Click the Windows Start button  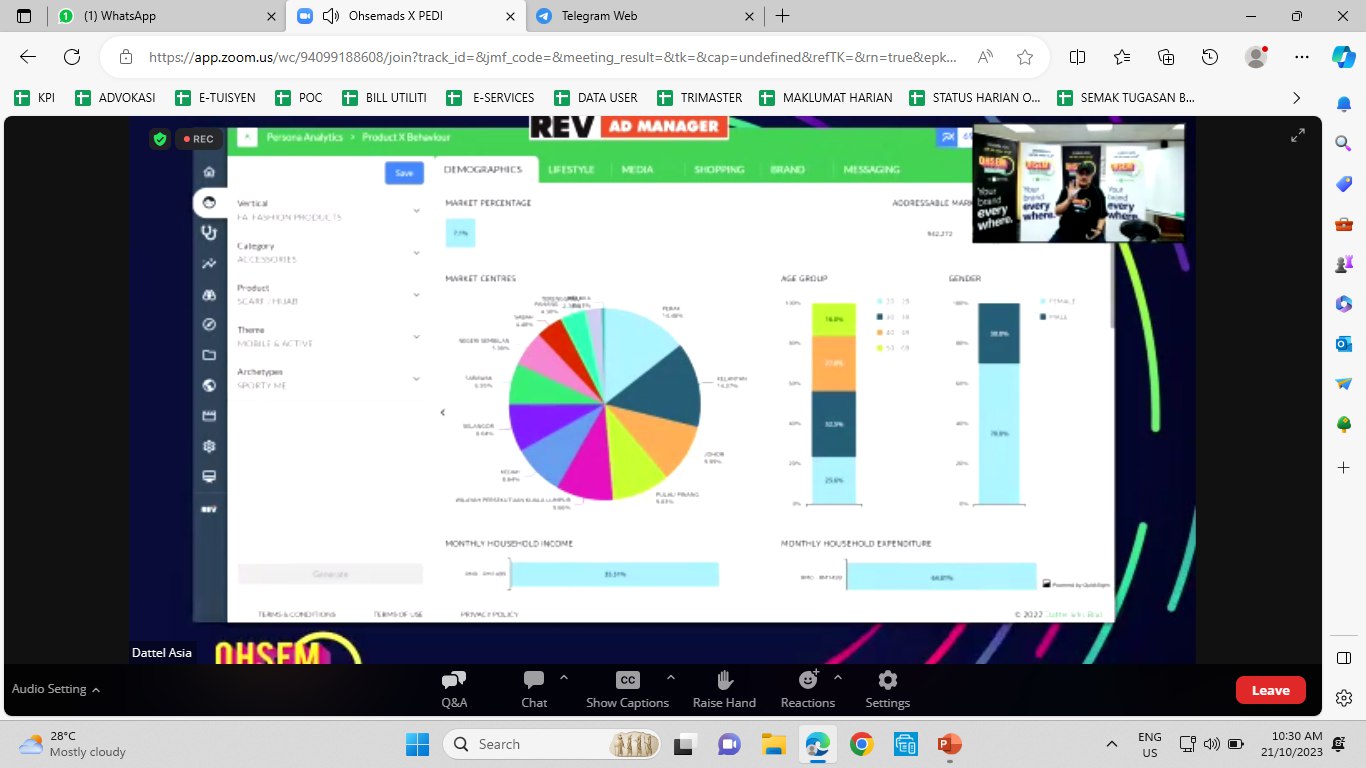[x=416, y=744]
